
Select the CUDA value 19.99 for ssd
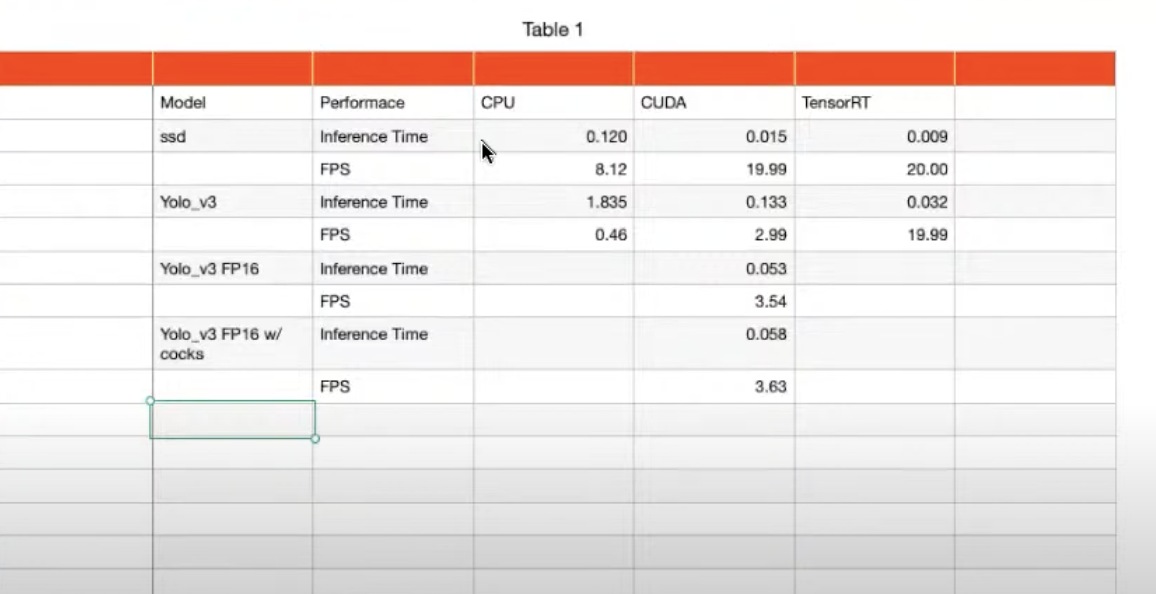point(766,170)
